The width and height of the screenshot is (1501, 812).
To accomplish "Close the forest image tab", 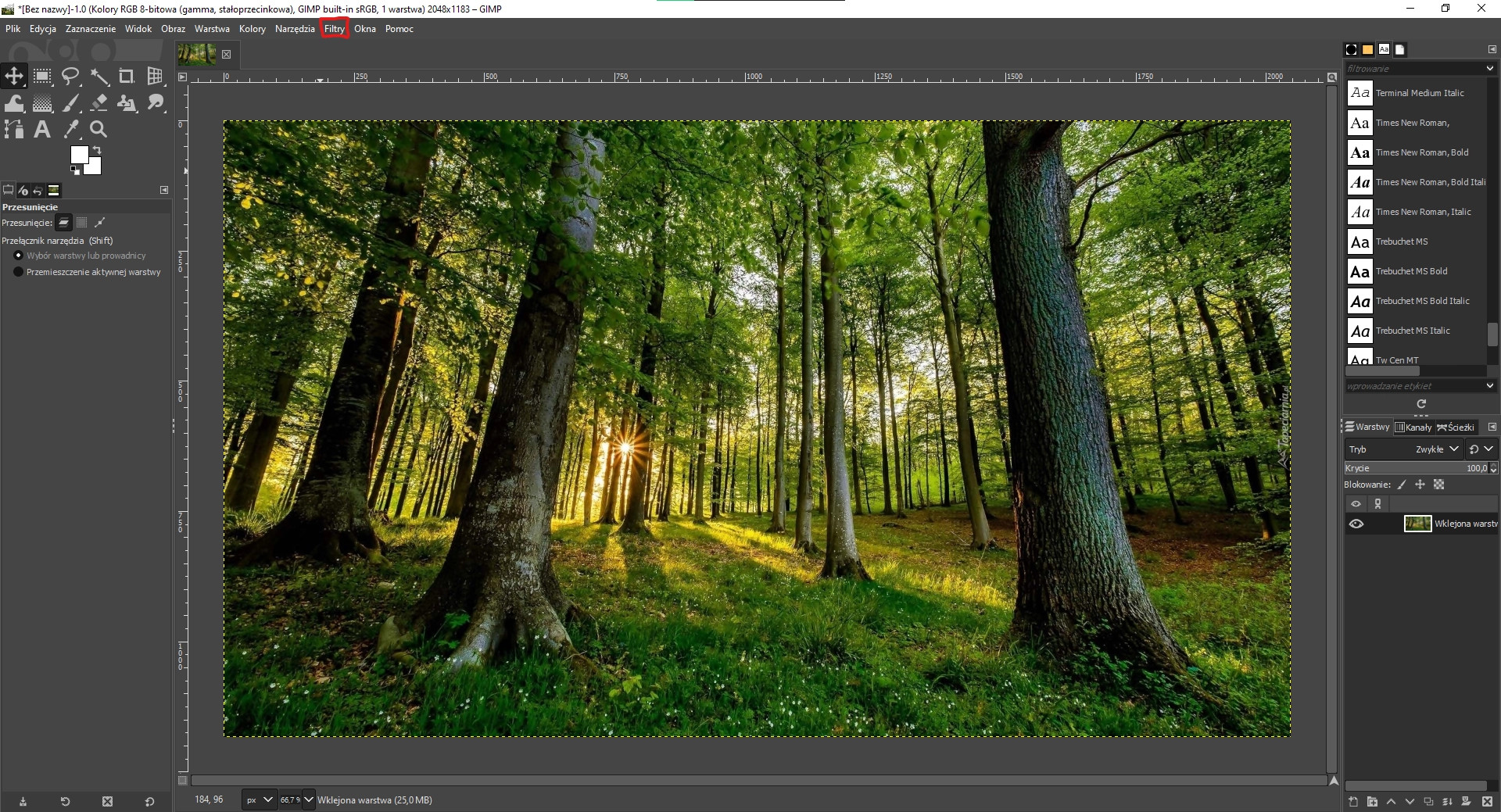I will pyautogui.click(x=226, y=55).
